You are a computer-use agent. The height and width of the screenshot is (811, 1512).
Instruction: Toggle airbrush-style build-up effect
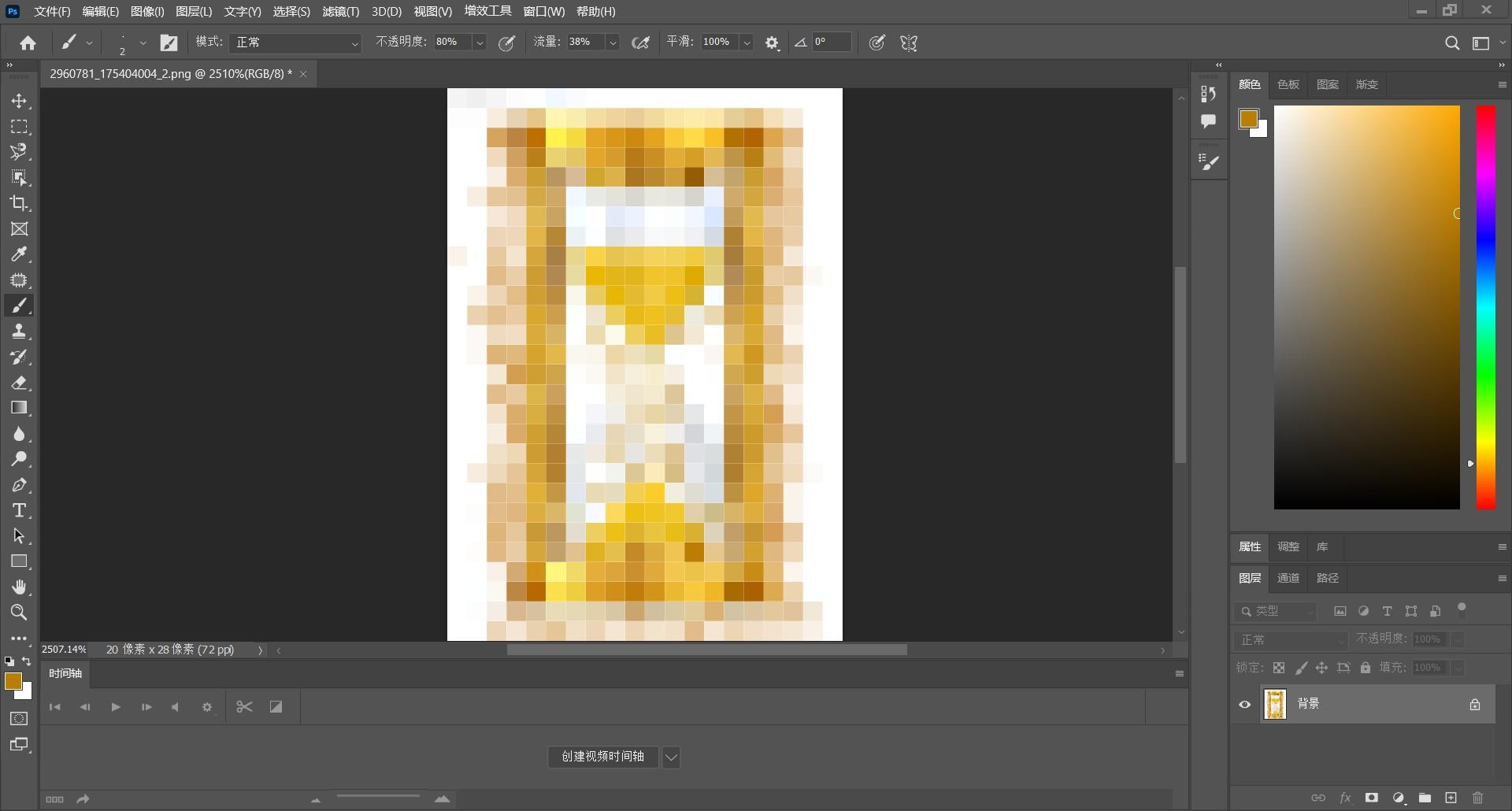[x=641, y=43]
